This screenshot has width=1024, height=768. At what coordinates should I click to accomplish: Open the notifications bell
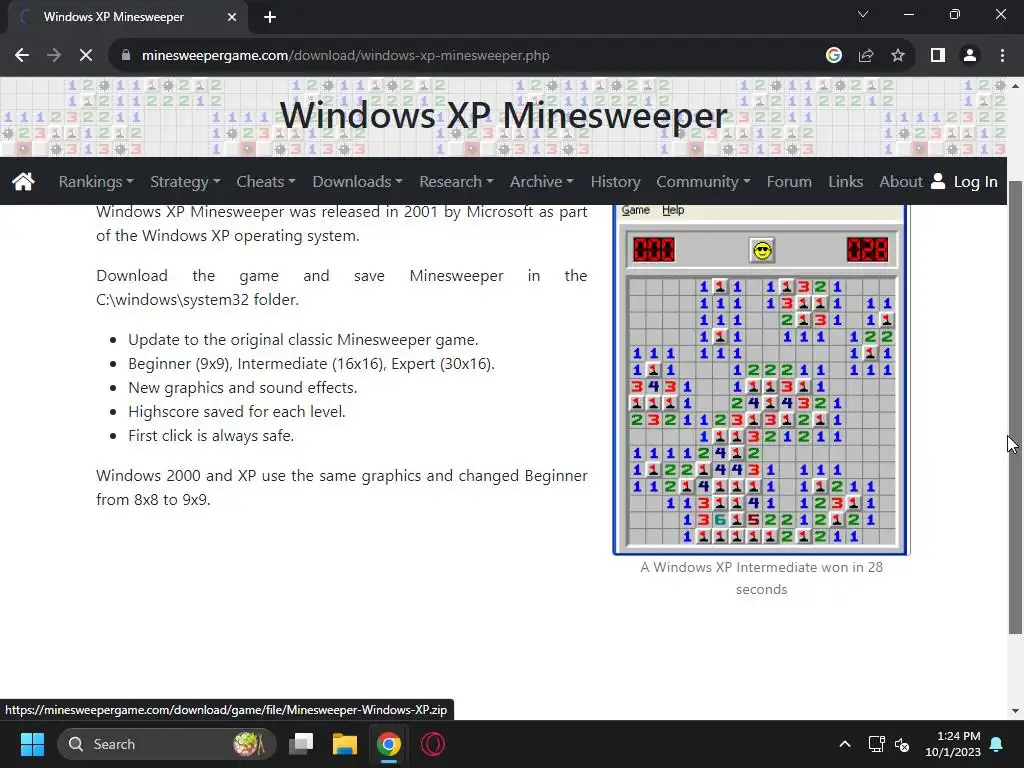click(x=997, y=744)
